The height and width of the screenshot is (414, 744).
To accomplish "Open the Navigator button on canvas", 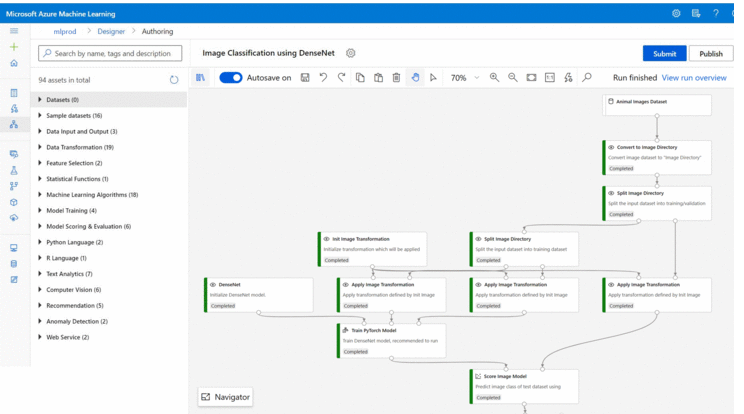I will click(225, 397).
